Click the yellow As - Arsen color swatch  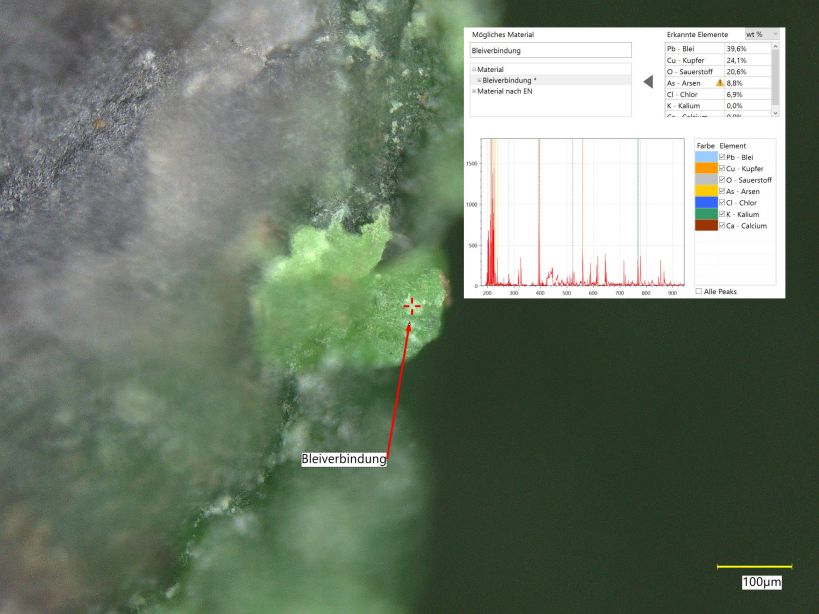(706, 191)
